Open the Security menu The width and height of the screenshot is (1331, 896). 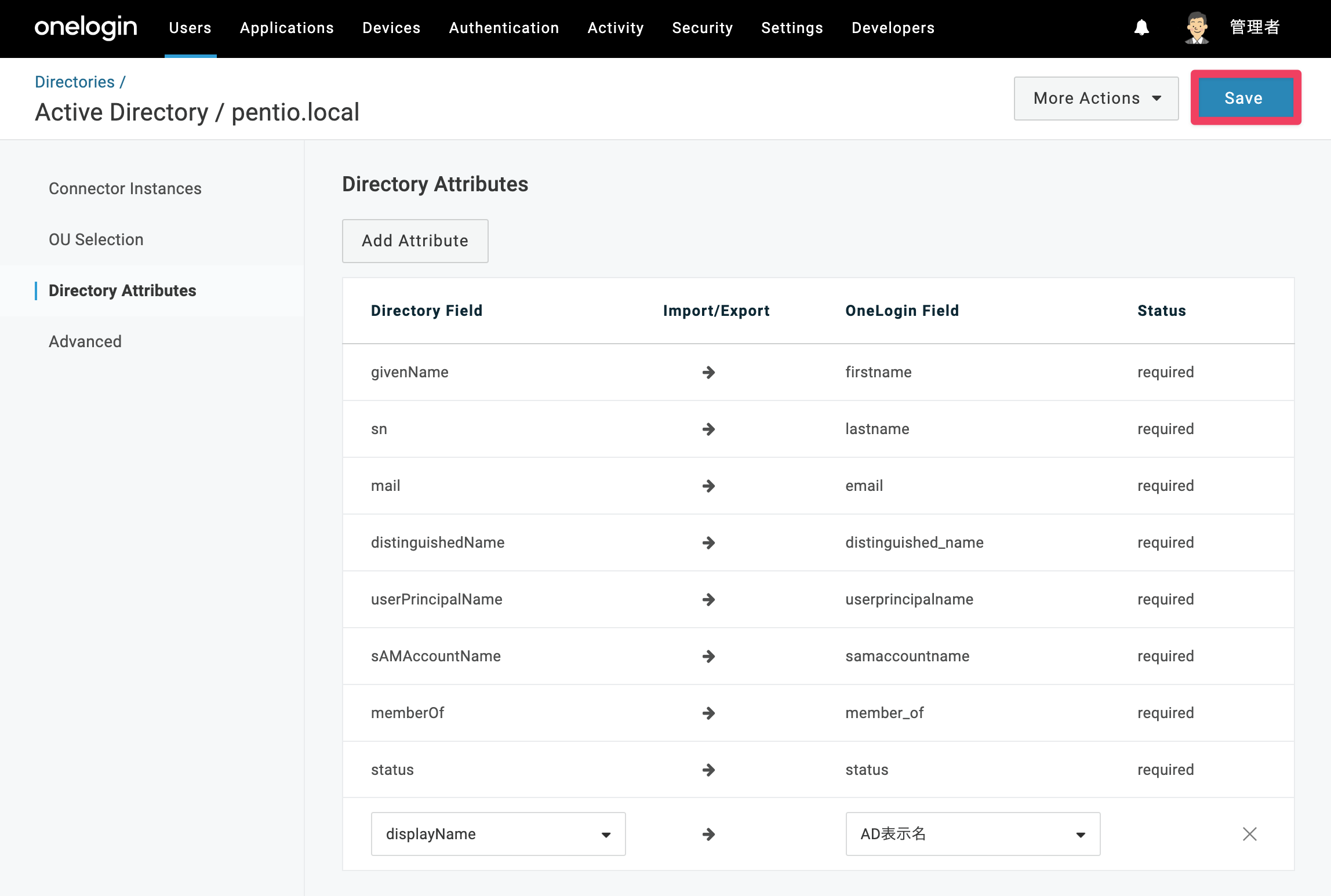[x=703, y=28]
